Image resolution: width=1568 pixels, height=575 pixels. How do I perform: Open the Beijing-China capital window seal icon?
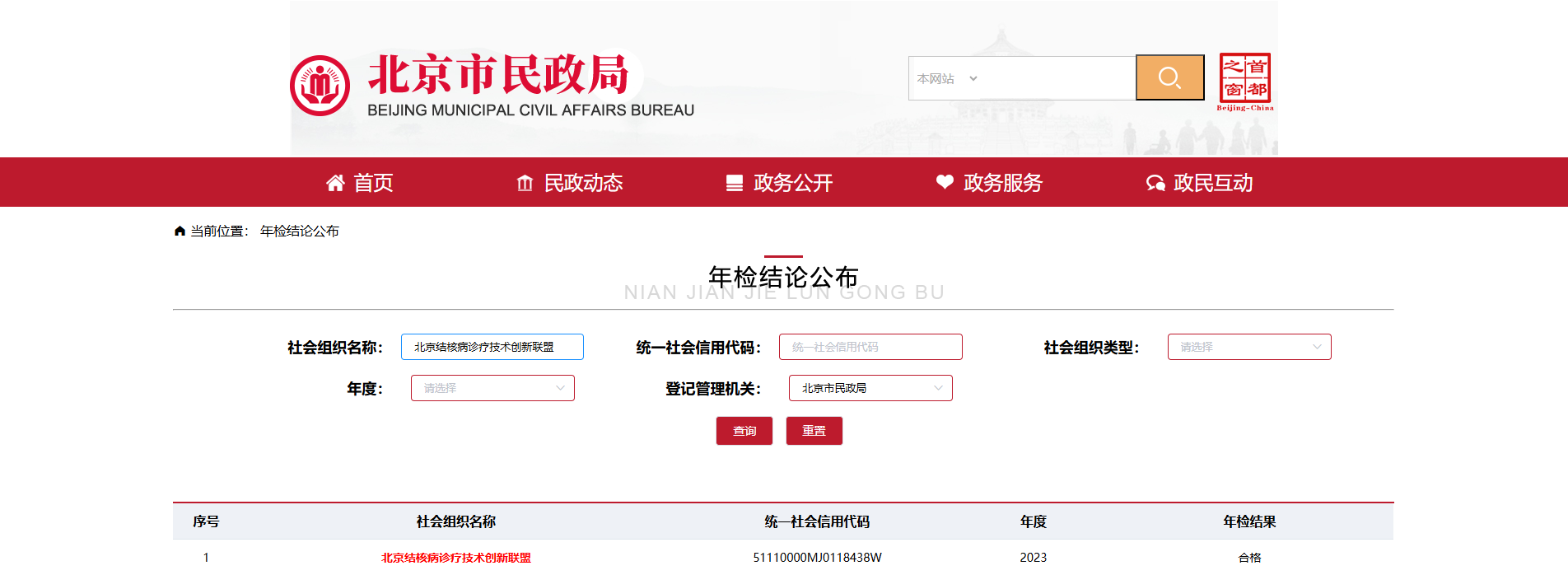click(1244, 81)
